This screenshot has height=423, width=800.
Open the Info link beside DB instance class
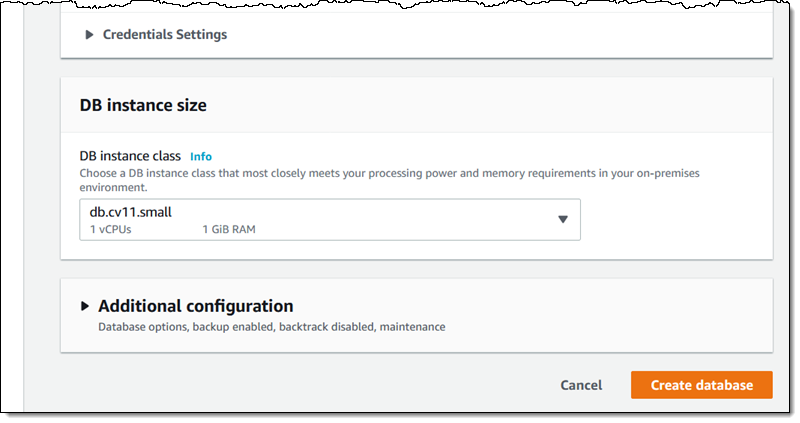click(201, 156)
